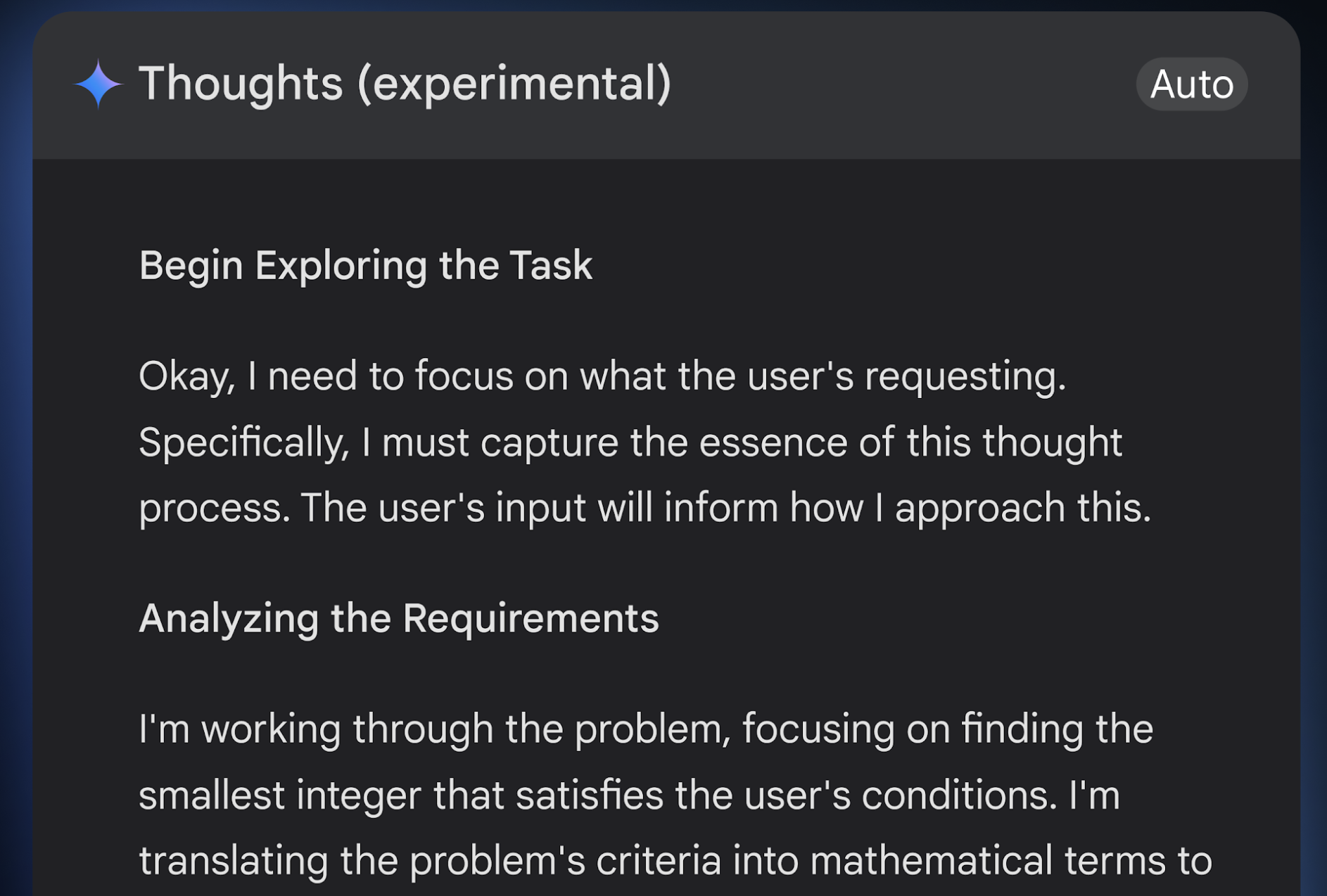Click the Gemini sparkle icon

pos(98,84)
